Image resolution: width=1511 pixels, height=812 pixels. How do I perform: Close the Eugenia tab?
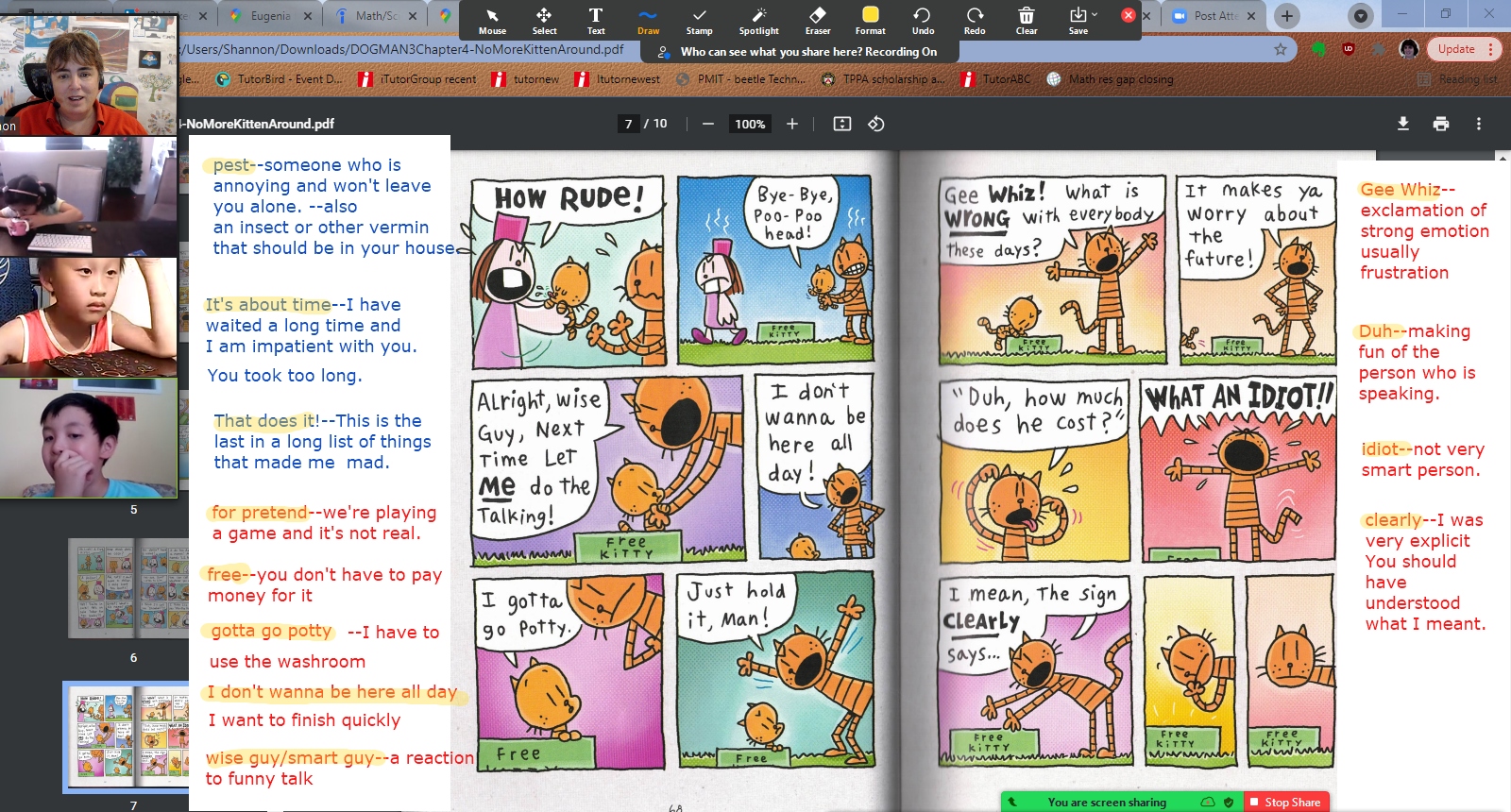point(308,16)
